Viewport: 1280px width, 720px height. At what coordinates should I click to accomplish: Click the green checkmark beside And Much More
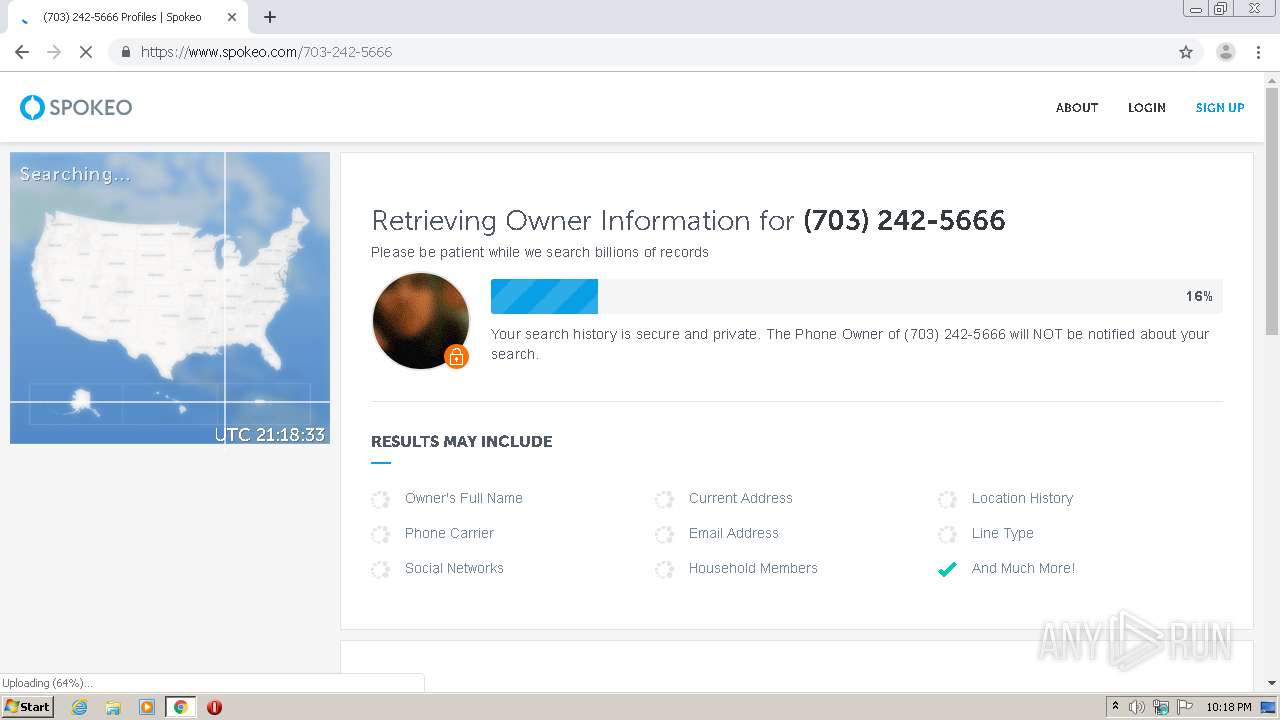click(x=947, y=569)
